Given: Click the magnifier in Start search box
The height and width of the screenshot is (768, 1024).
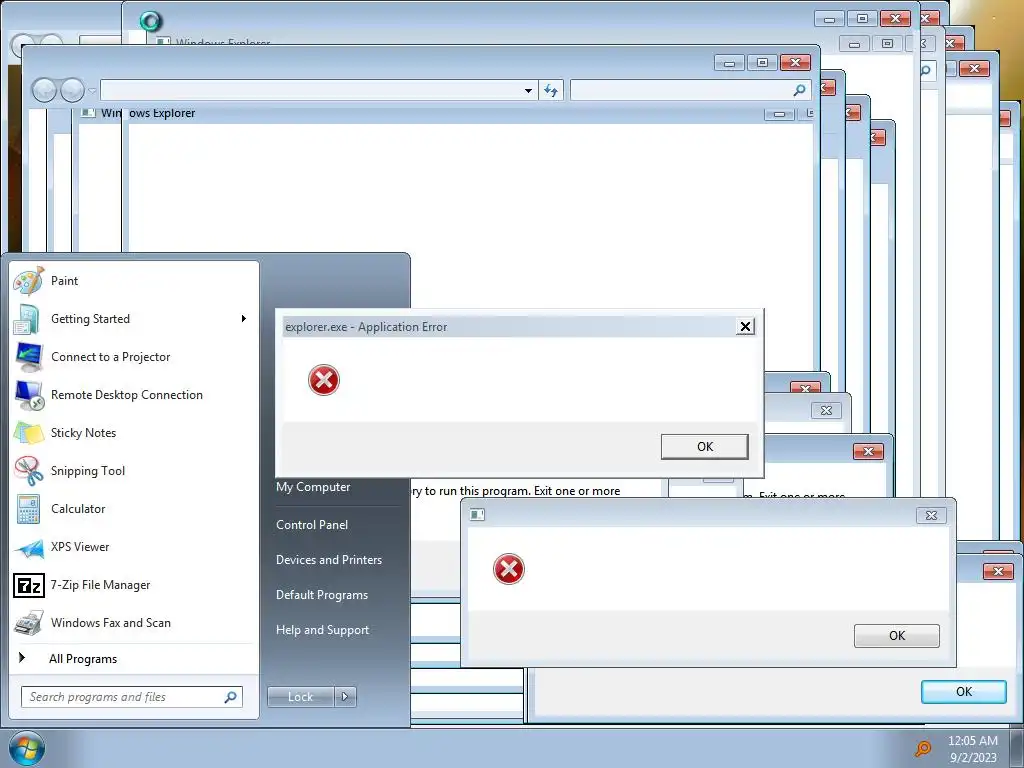Looking at the screenshot, I should tap(231, 697).
